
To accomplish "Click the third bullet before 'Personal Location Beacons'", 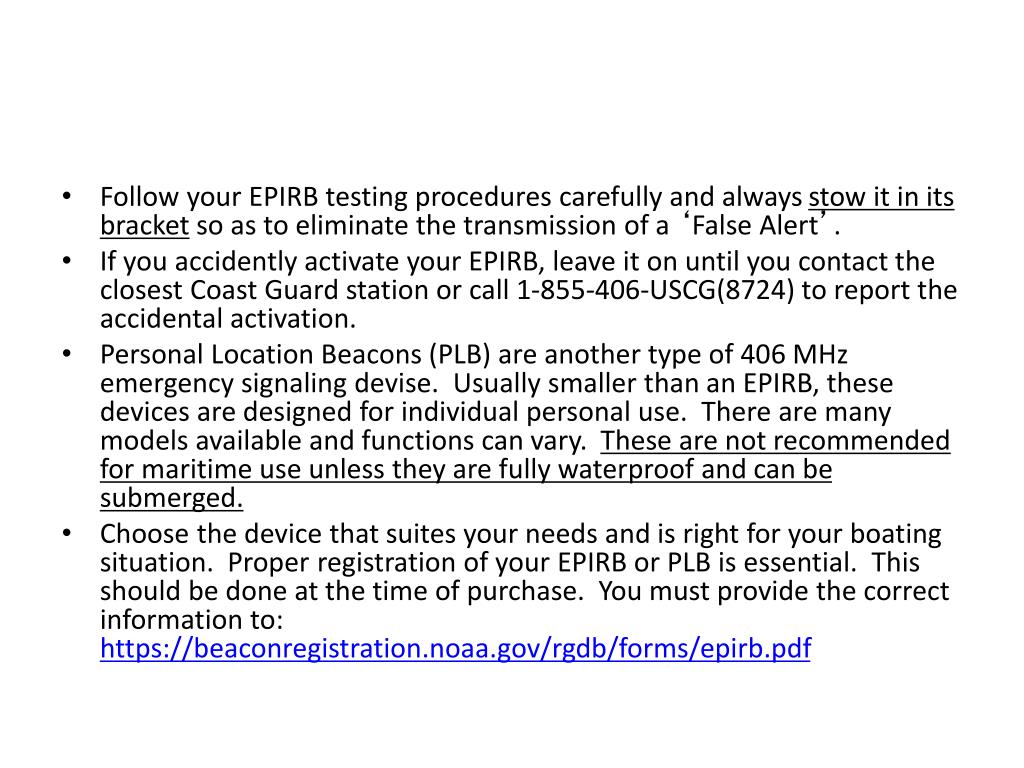I will 67,353.
